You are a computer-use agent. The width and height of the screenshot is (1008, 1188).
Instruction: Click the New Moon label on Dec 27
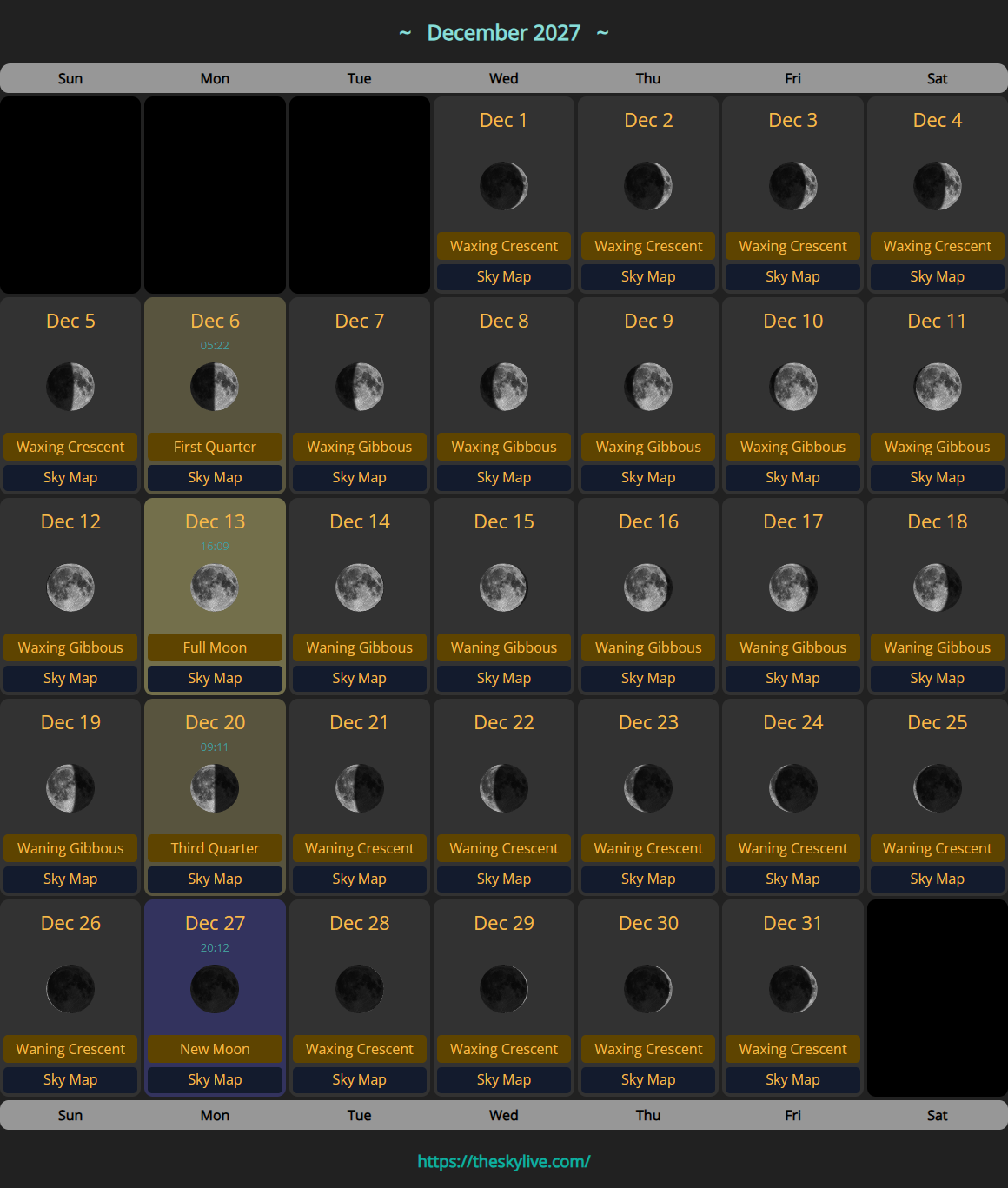coord(215,1049)
